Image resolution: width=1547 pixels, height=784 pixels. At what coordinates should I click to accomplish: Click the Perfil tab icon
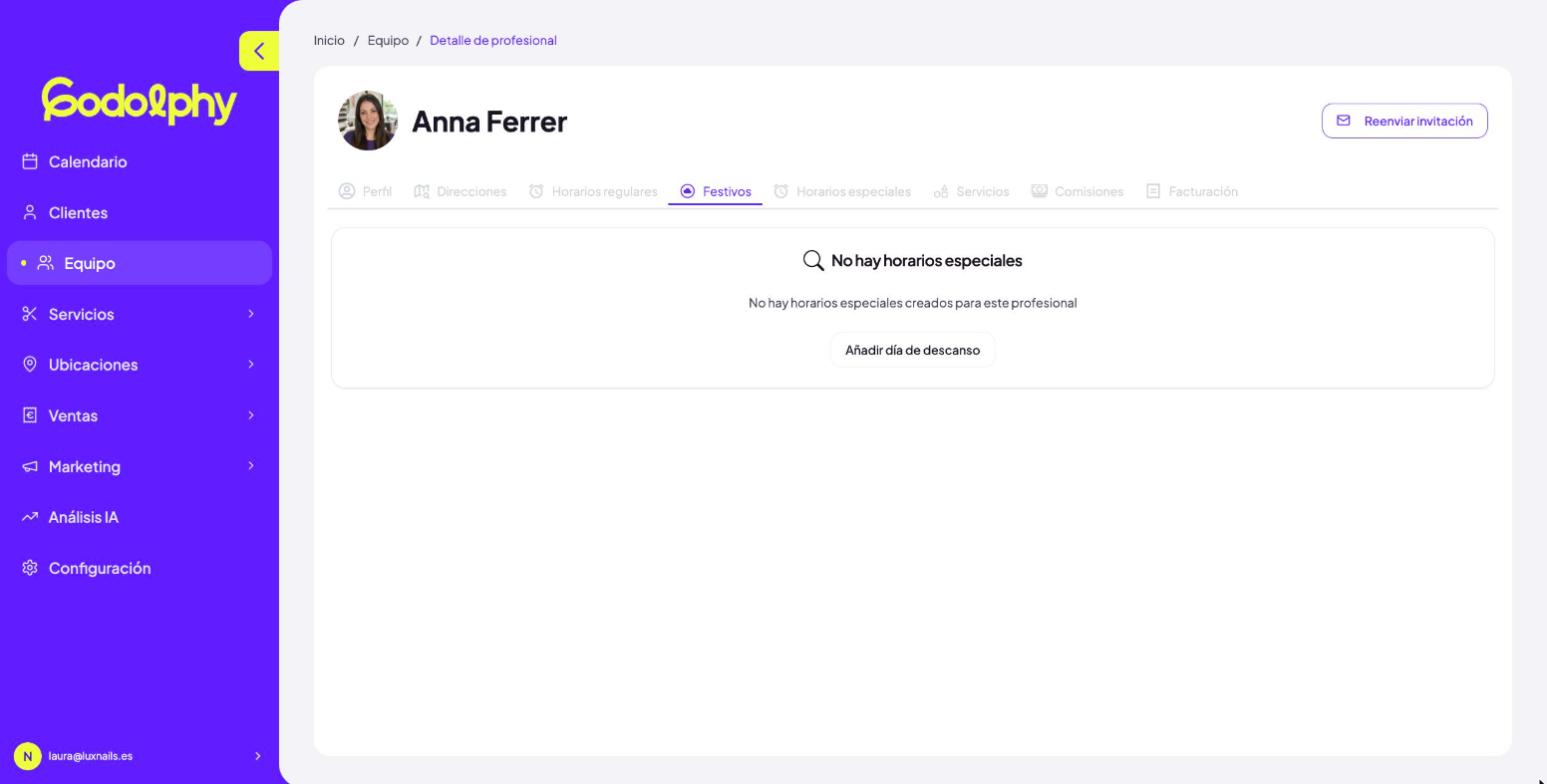[347, 191]
